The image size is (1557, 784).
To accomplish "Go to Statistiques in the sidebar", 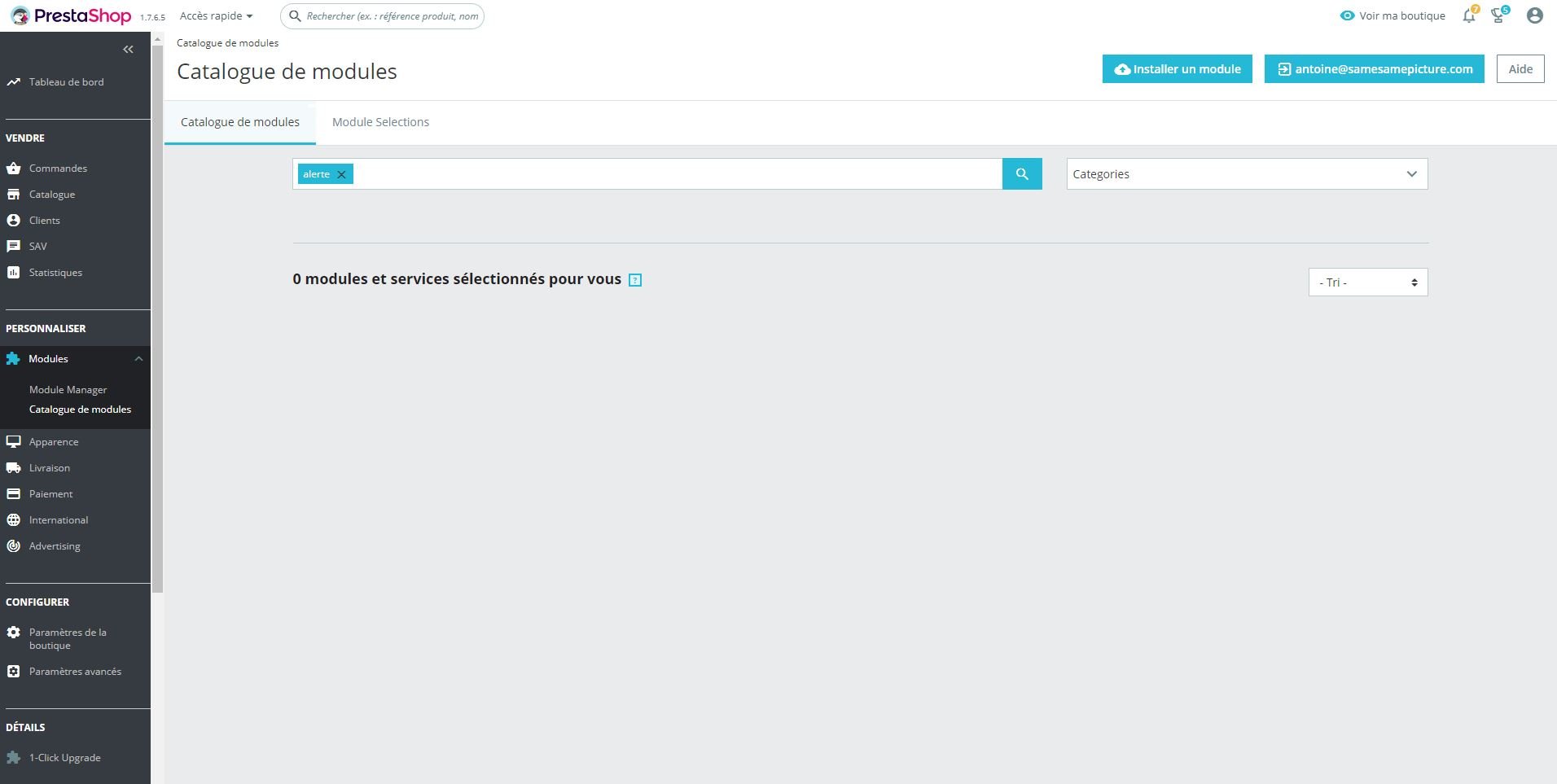I will 55,273.
